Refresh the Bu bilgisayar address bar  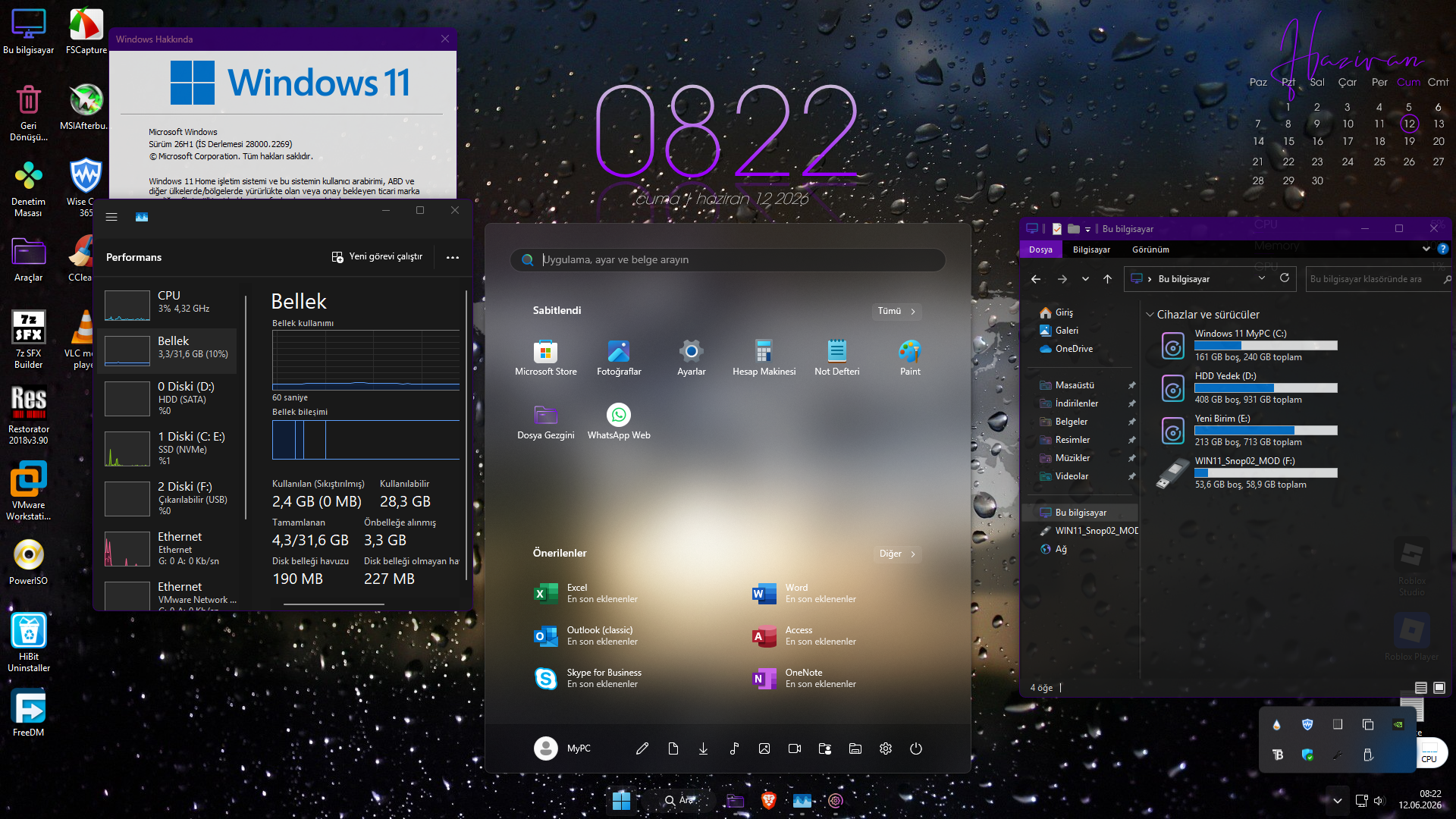click(1285, 278)
